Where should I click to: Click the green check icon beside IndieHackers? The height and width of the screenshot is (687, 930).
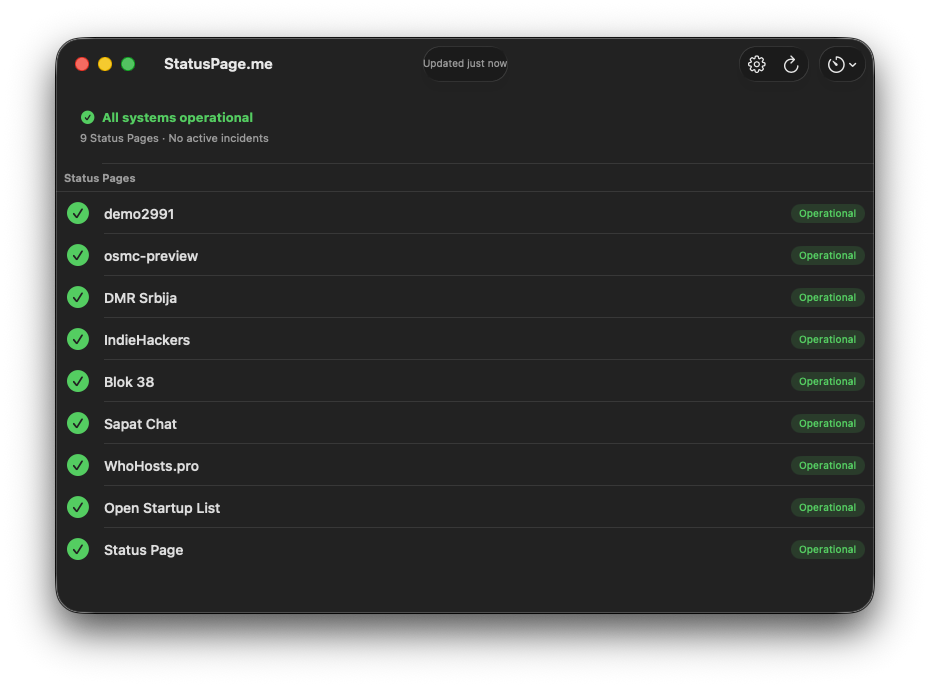(x=78, y=339)
